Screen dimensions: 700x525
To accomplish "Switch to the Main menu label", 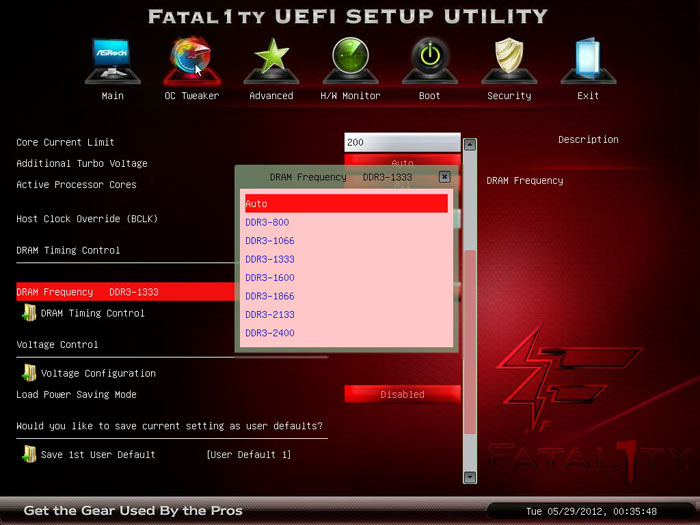I will coord(112,96).
